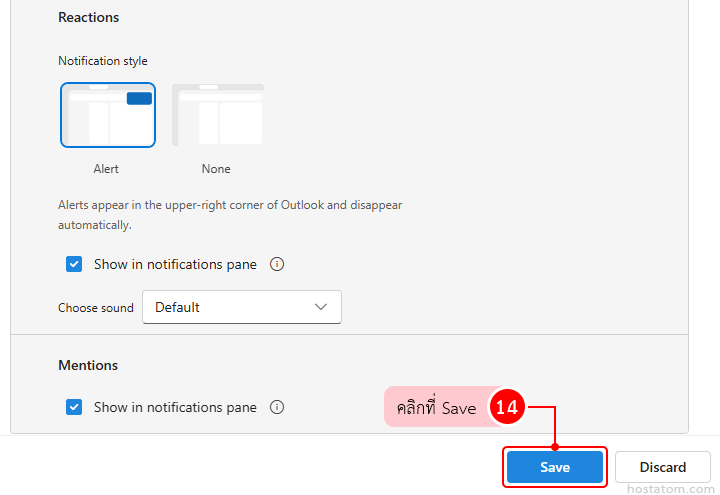Click the Mentions section heading
The image size is (720, 495).
(88, 365)
